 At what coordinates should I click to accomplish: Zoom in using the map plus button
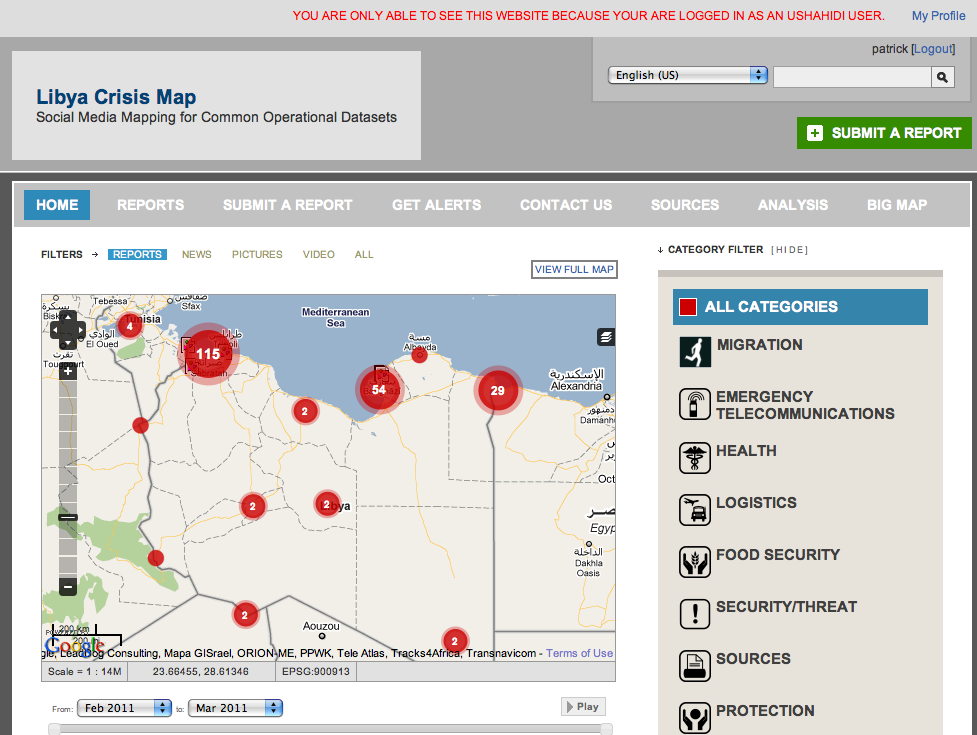(68, 371)
